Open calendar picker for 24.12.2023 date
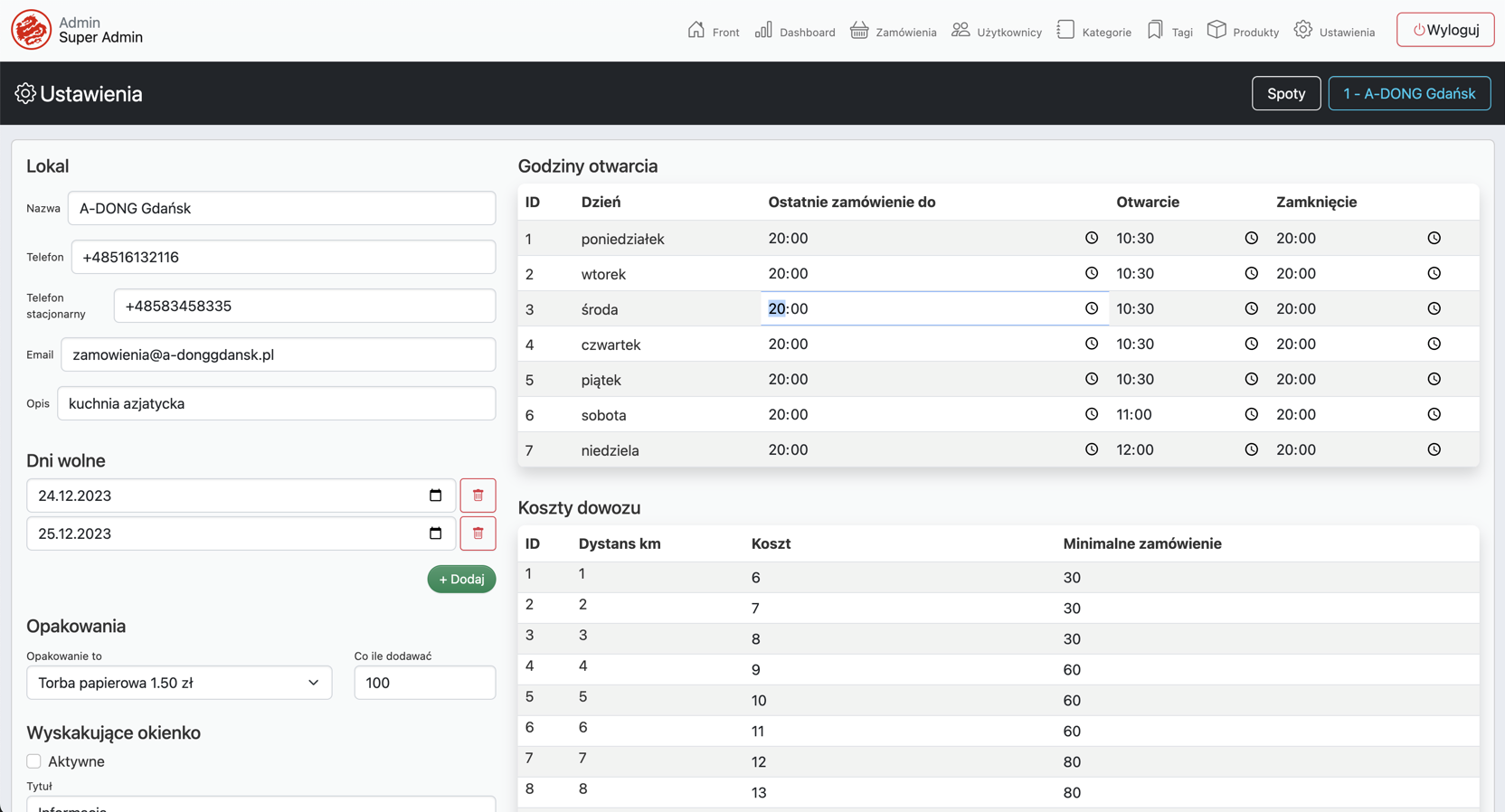Image resolution: width=1505 pixels, height=812 pixels. (435, 496)
